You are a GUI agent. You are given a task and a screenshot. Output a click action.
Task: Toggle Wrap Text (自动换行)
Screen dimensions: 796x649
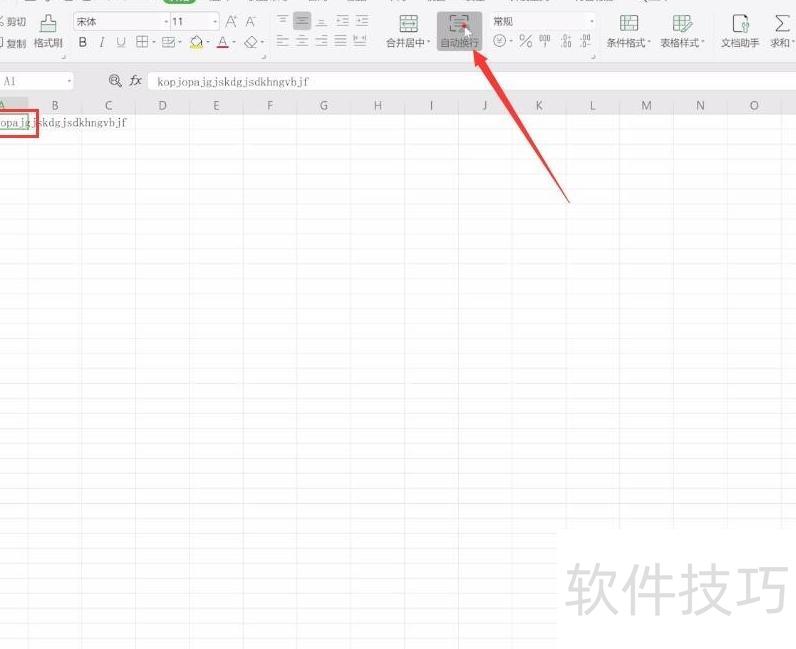tap(459, 31)
